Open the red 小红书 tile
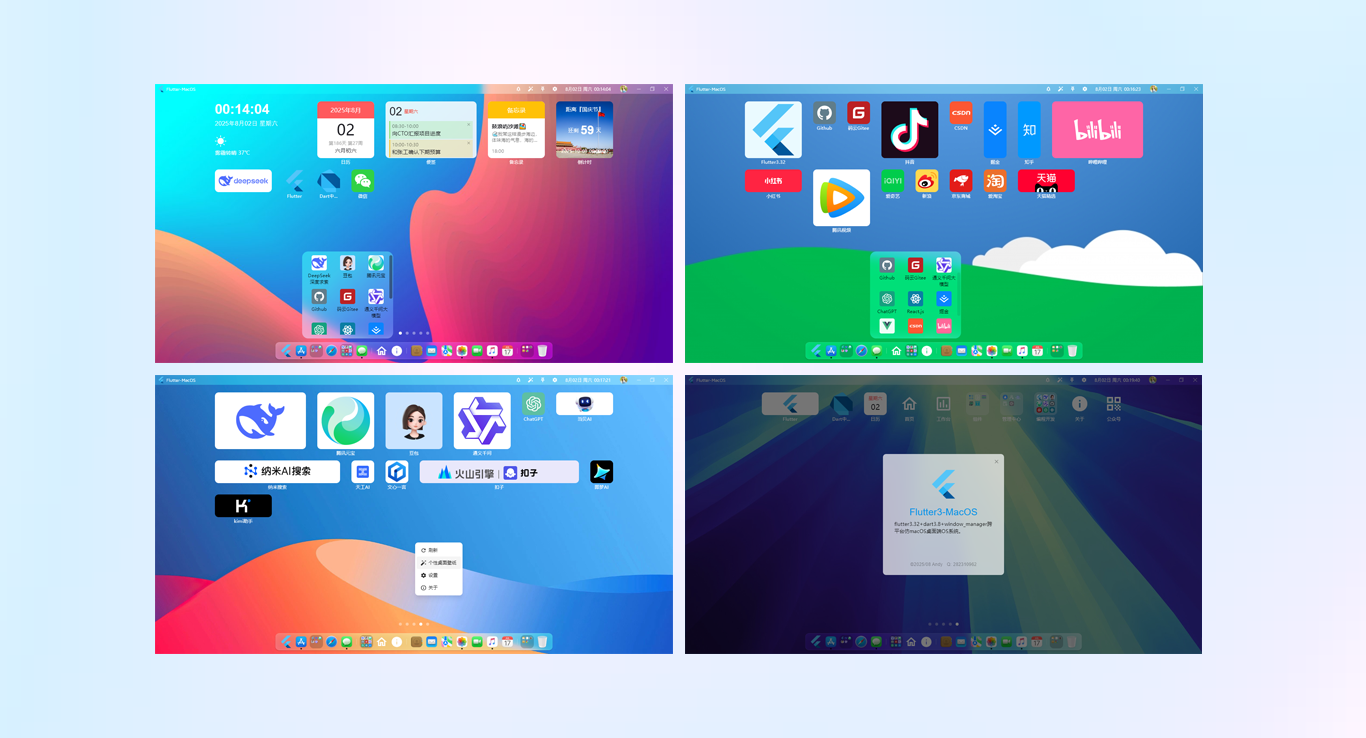The image size is (1366, 738). point(773,181)
